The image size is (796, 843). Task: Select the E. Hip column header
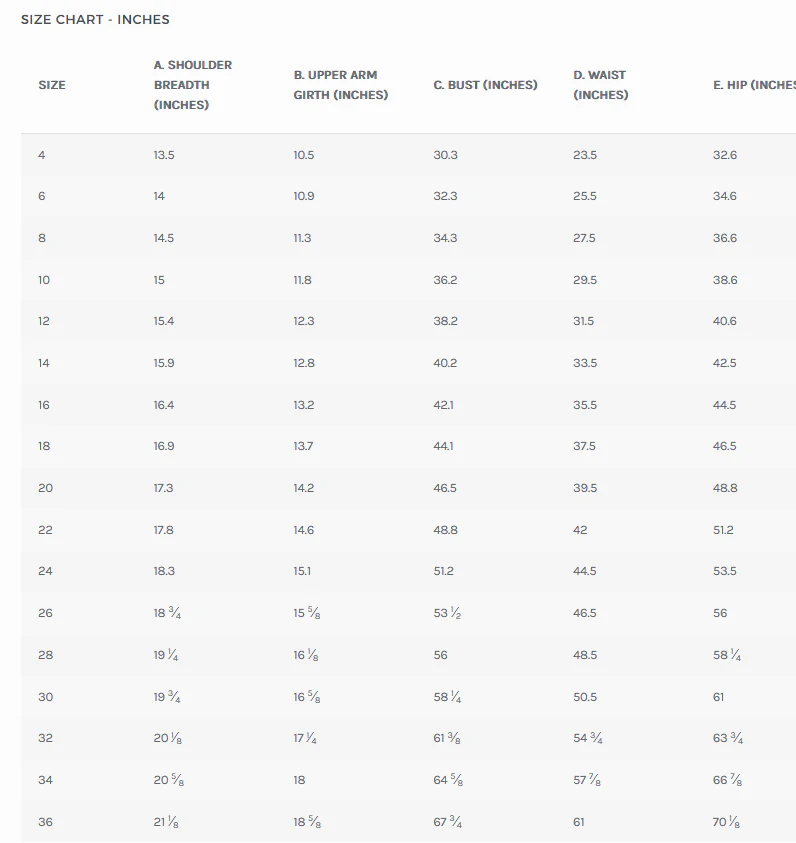754,85
